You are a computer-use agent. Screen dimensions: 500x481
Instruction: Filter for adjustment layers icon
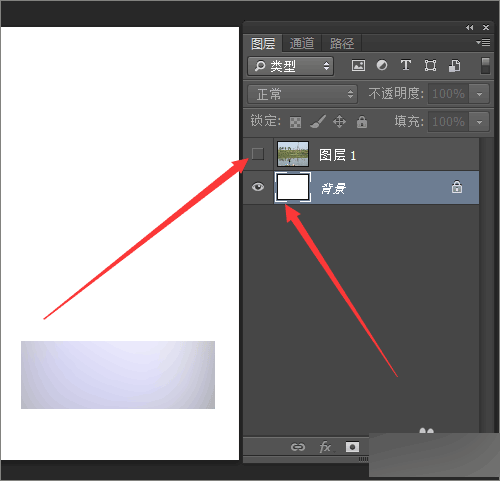click(x=382, y=65)
